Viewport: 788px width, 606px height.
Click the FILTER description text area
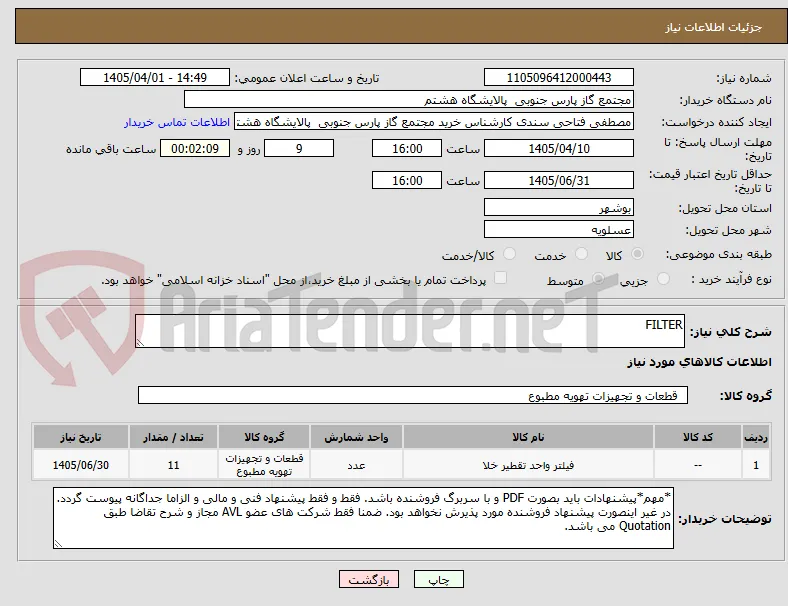(x=410, y=331)
